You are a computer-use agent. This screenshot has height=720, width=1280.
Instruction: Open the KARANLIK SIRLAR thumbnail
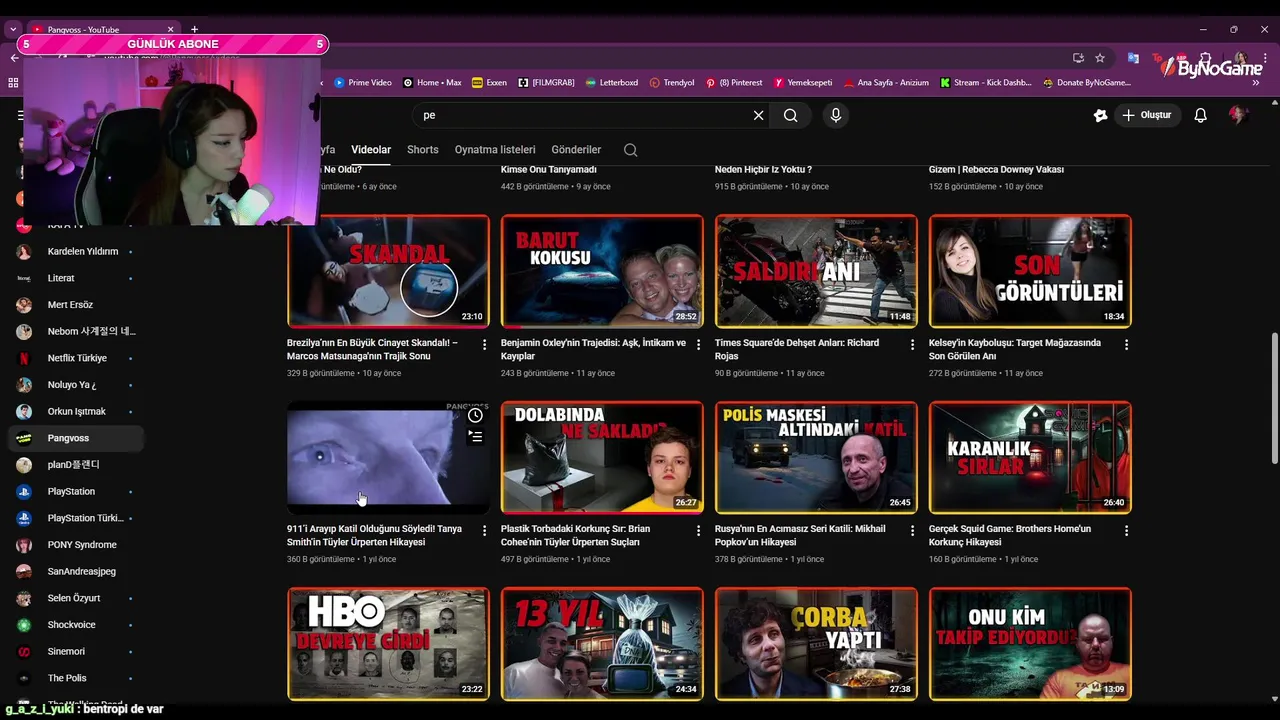[1030, 457]
